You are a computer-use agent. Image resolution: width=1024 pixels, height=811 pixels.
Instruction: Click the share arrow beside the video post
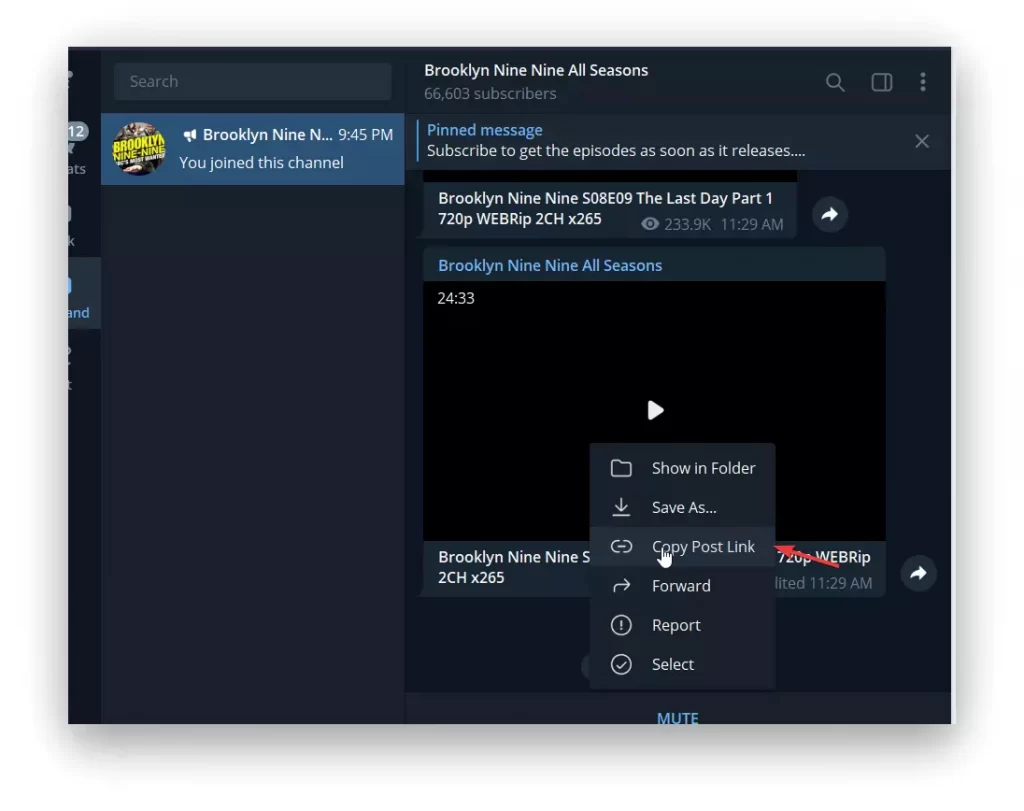point(918,573)
